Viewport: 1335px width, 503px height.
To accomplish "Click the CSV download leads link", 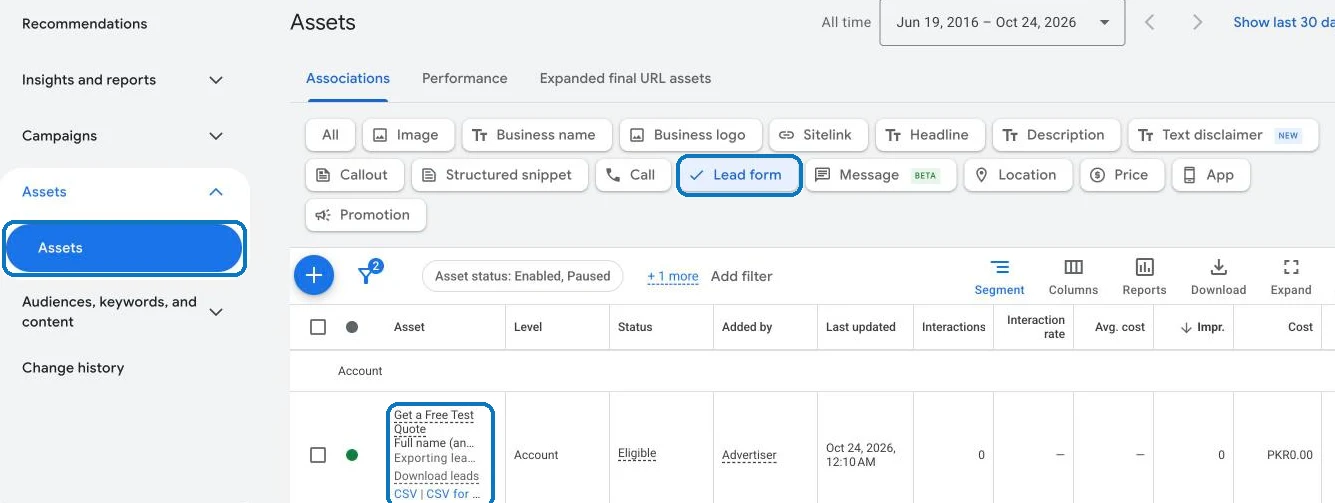I will [x=405, y=494].
